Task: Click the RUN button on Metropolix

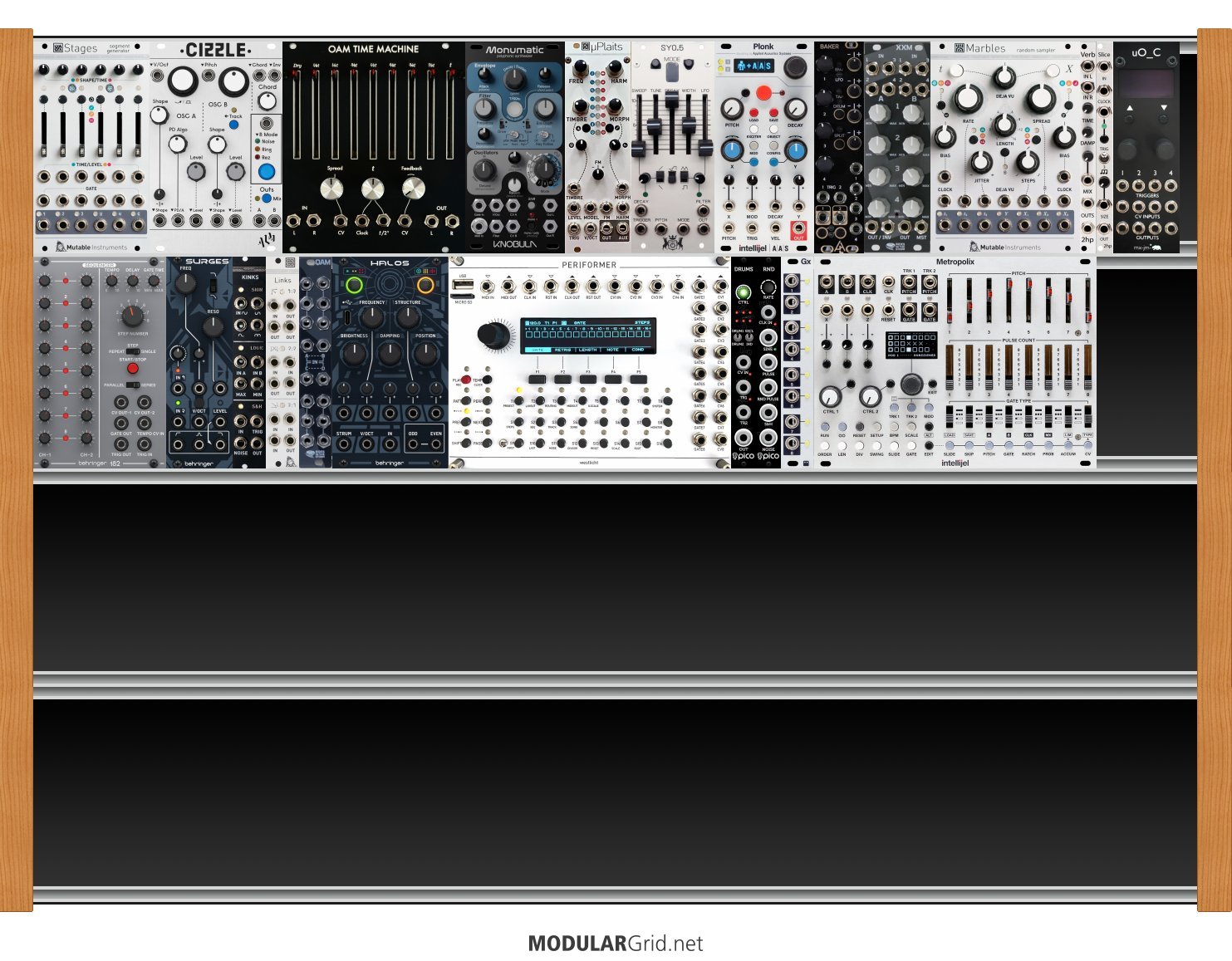Action: click(825, 426)
